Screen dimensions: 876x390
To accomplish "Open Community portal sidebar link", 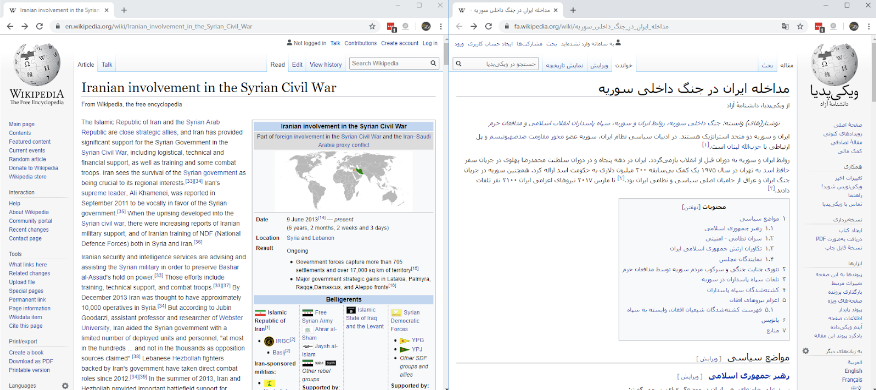I will pyautogui.click(x=30, y=221).
